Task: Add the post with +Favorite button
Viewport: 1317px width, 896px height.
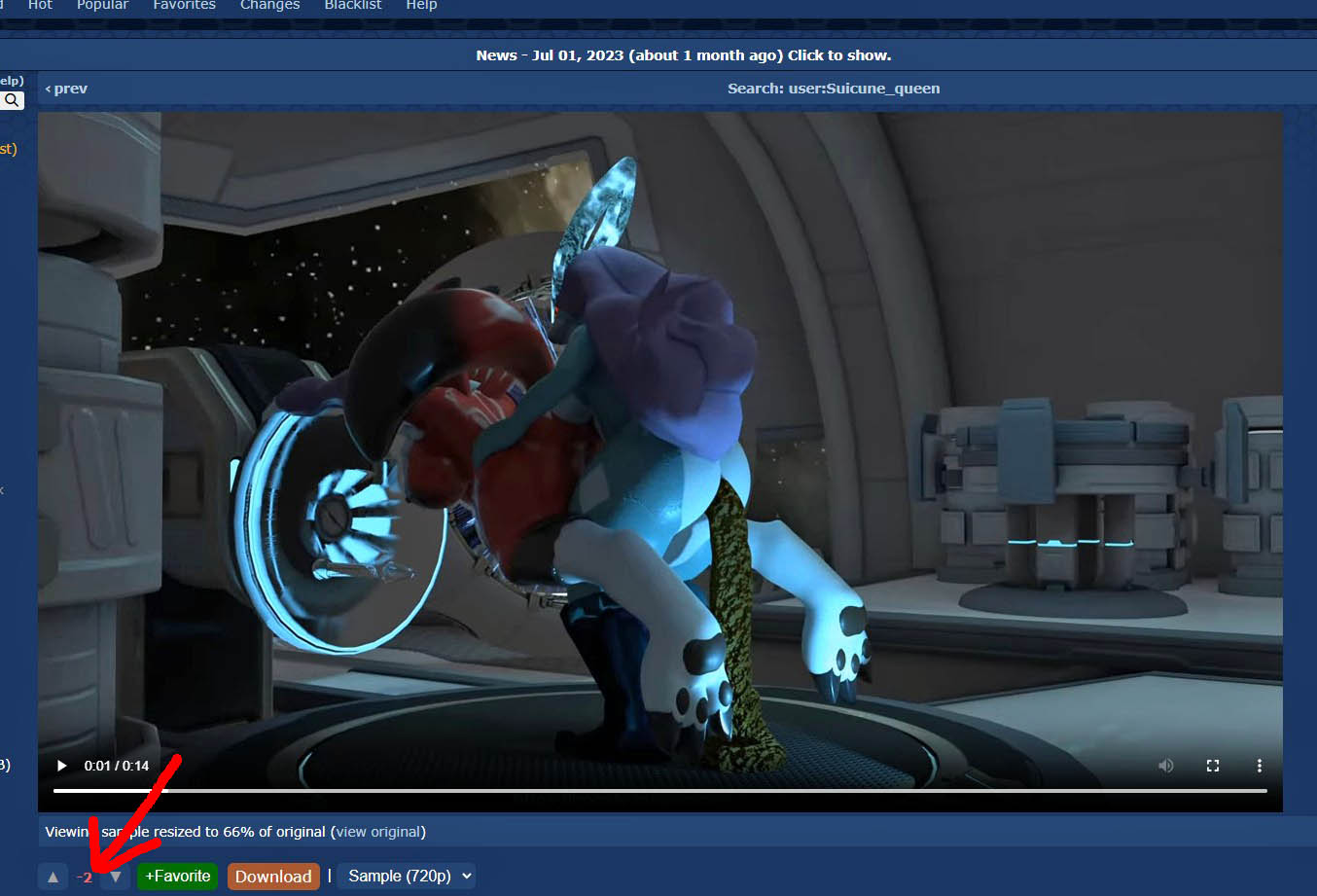Action: 177,876
